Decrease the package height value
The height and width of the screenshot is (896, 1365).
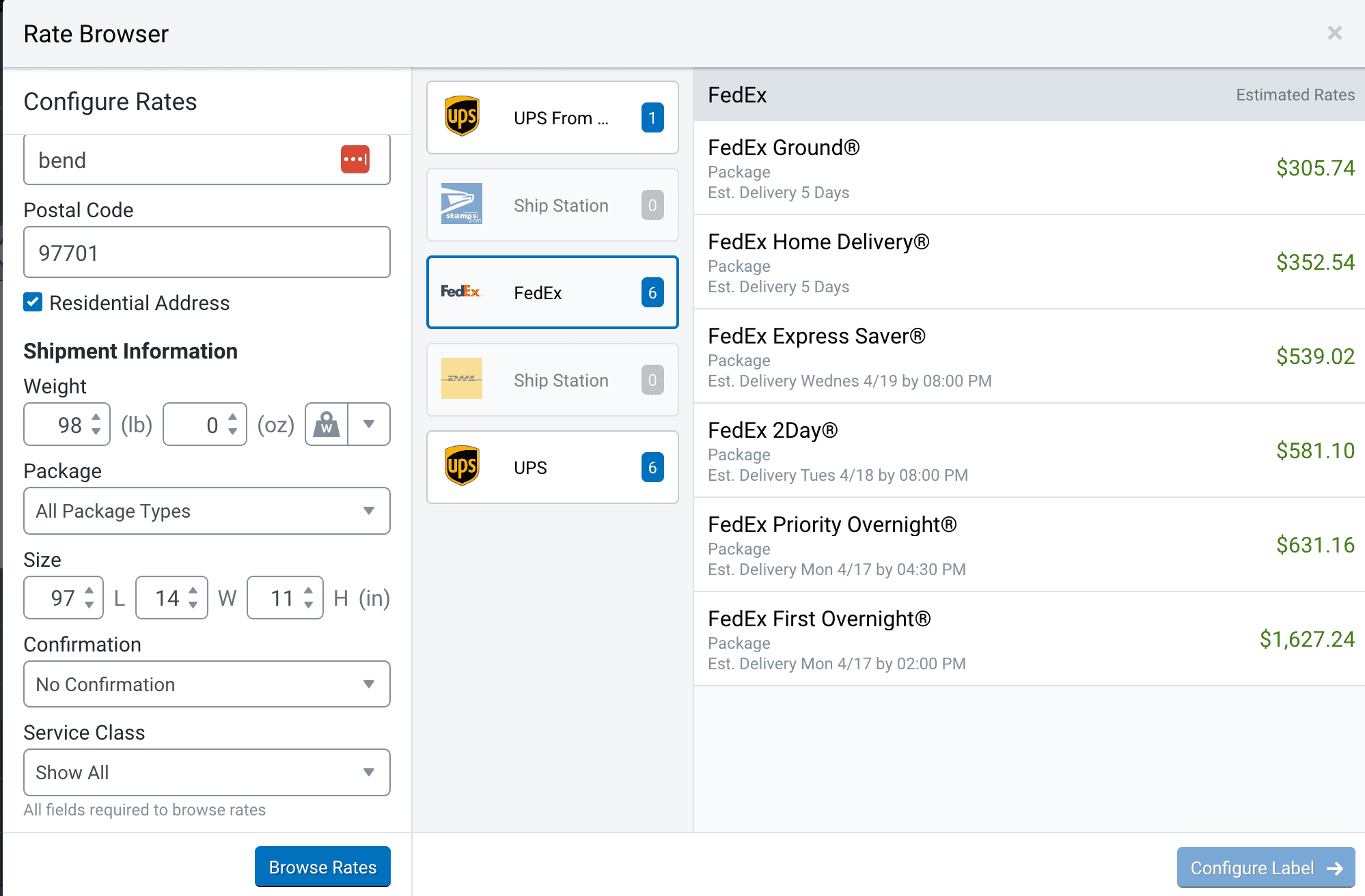point(309,605)
